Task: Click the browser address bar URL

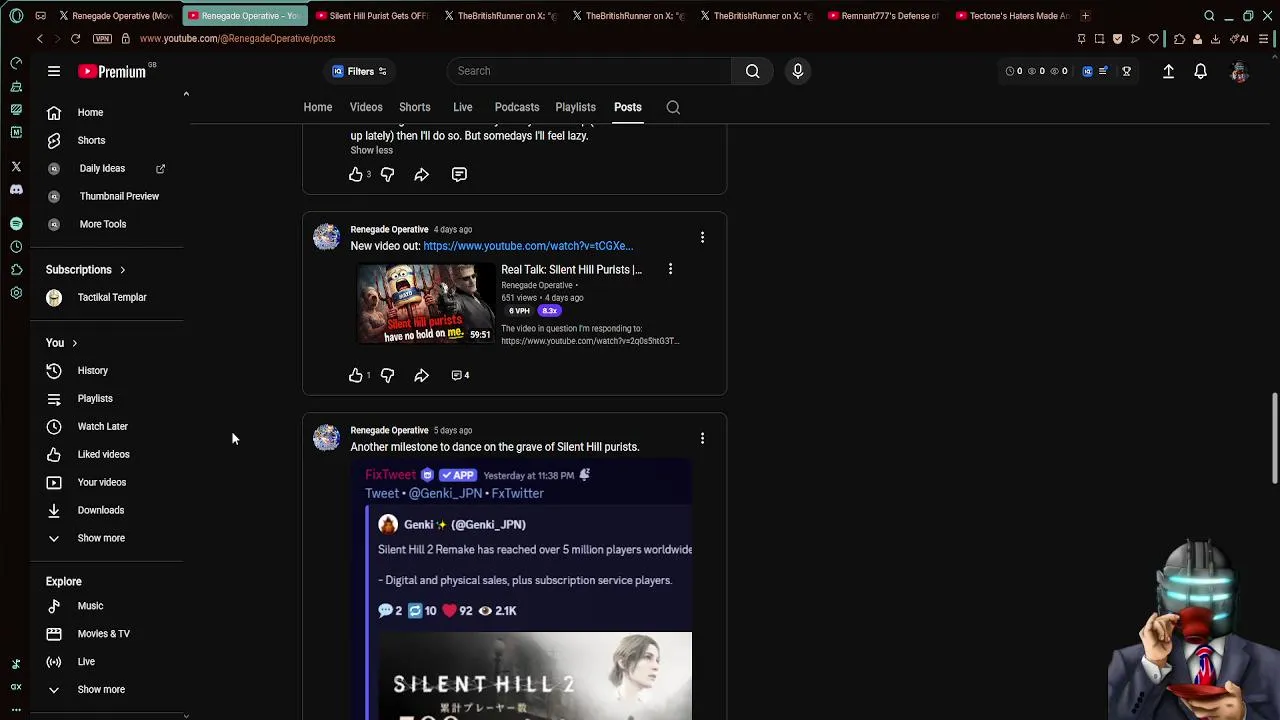Action: tap(237, 38)
